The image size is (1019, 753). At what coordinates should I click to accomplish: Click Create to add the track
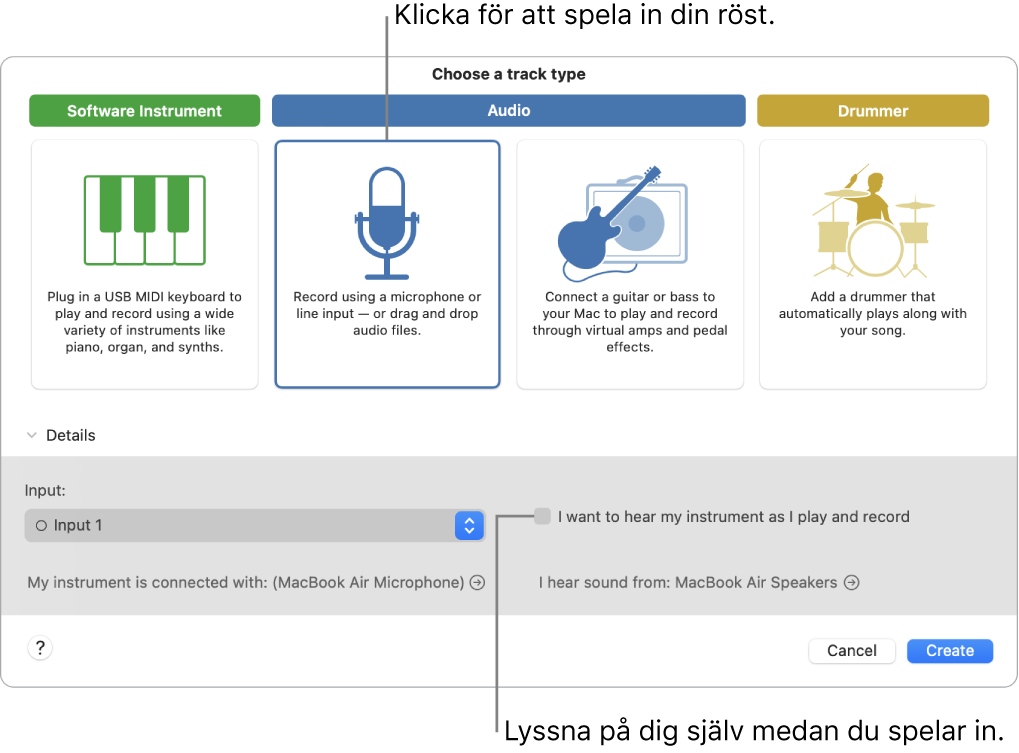[949, 650]
